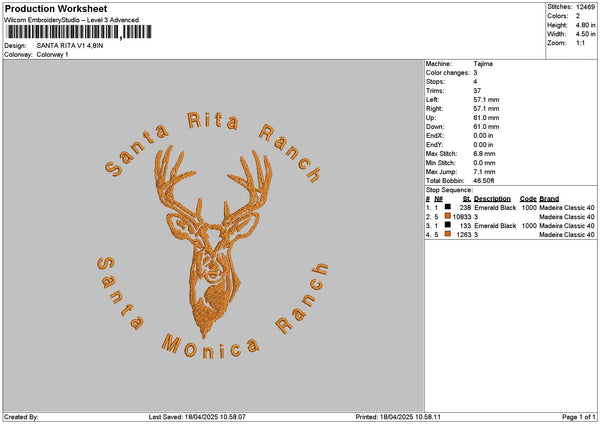Click the "N#" column header
The width and height of the screenshot is (600, 424).
438,199
